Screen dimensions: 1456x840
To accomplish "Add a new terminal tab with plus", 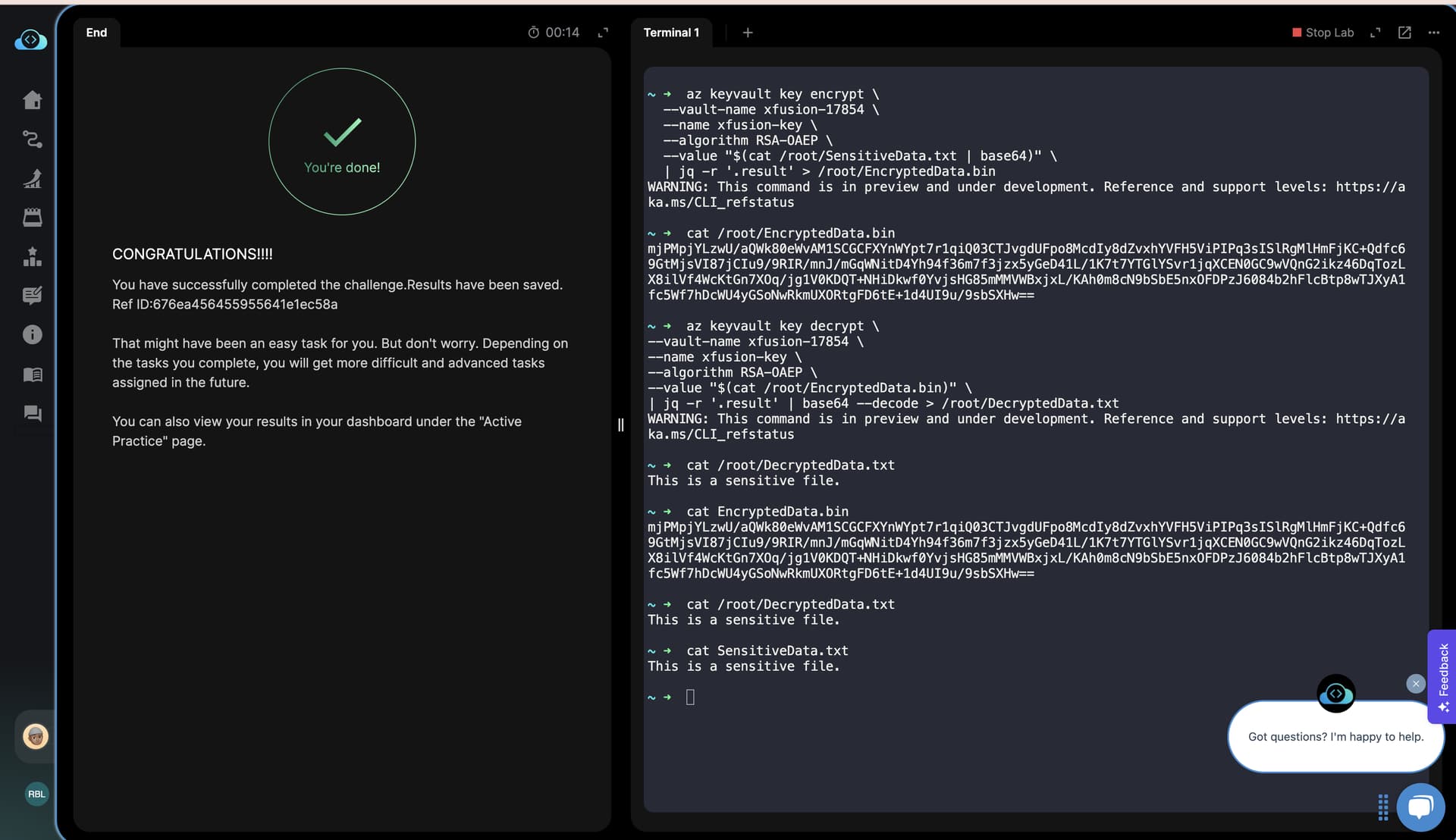I will point(748,33).
